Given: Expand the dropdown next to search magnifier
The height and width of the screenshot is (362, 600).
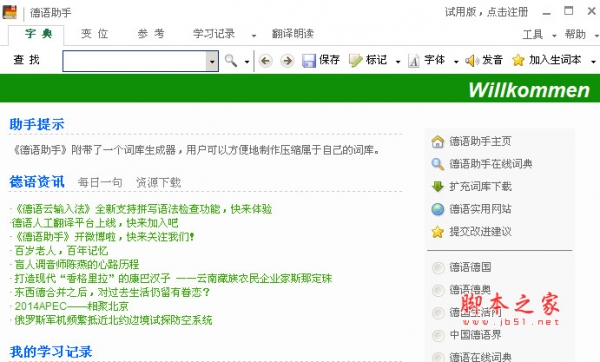Looking at the screenshot, I should tap(247, 61).
